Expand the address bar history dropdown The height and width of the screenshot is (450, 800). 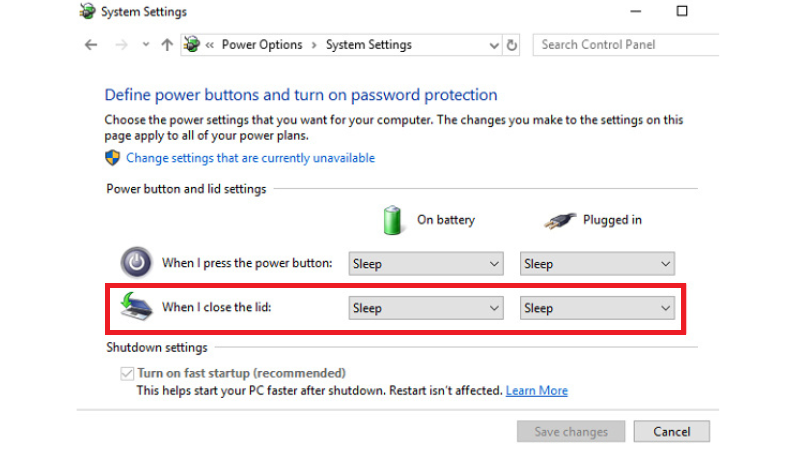(494, 45)
